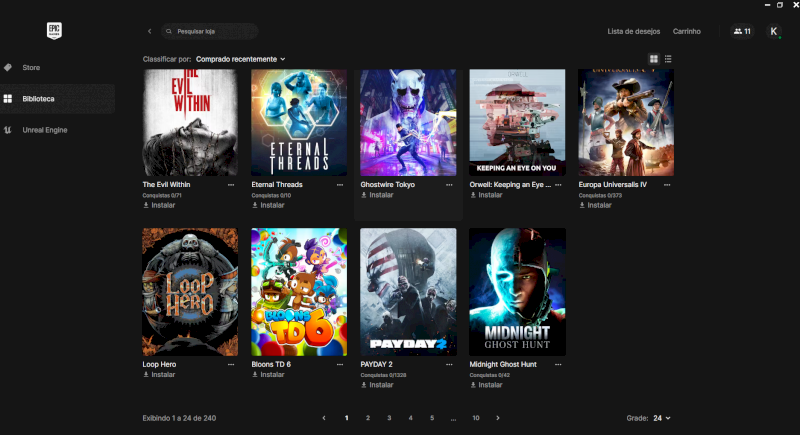Viewport: 800px width, 435px height.
Task: Open the Comprado recentemente sort dropdown
Action: pyautogui.click(x=240, y=59)
